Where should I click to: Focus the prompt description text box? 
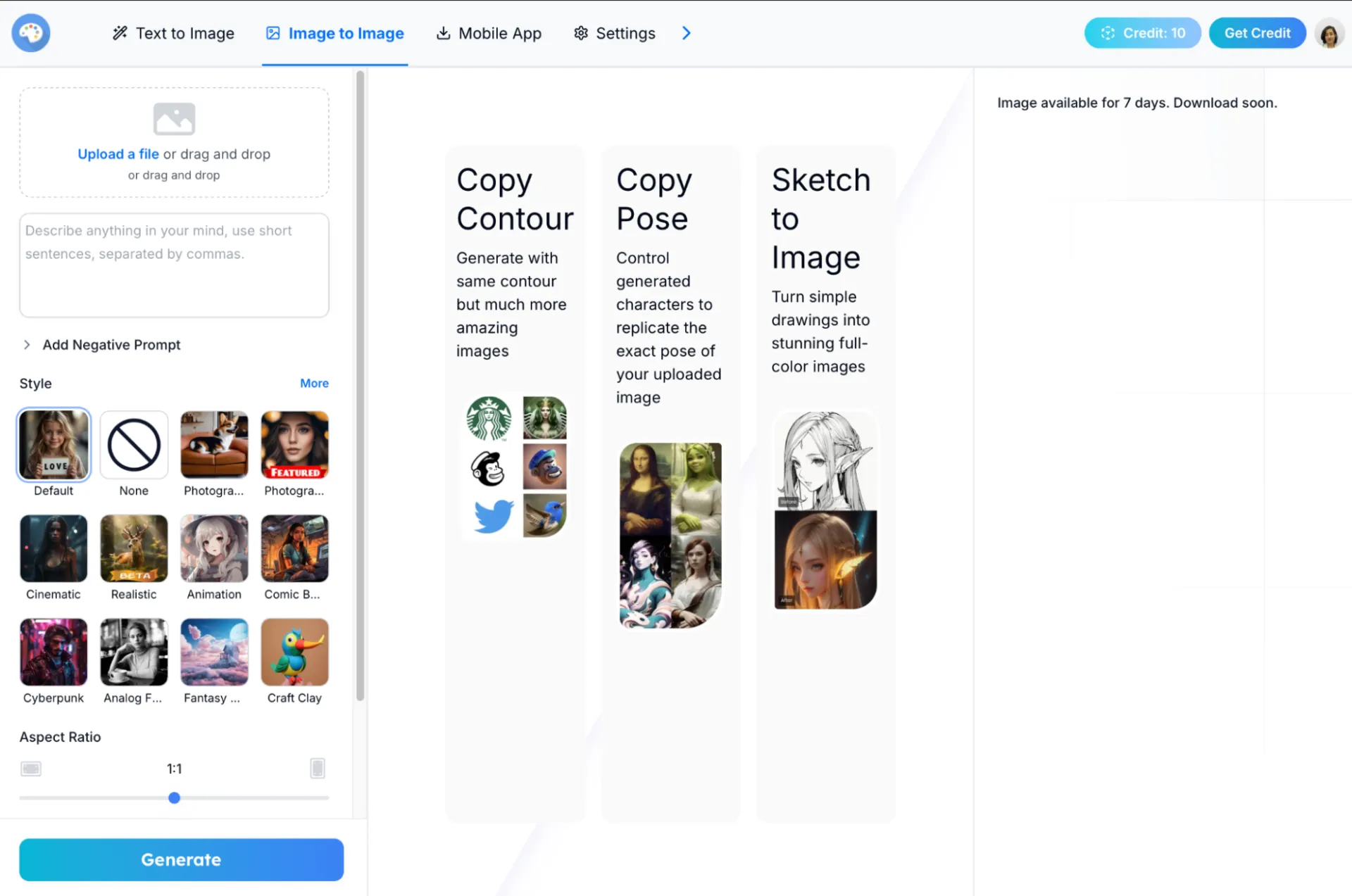pyautogui.click(x=174, y=265)
